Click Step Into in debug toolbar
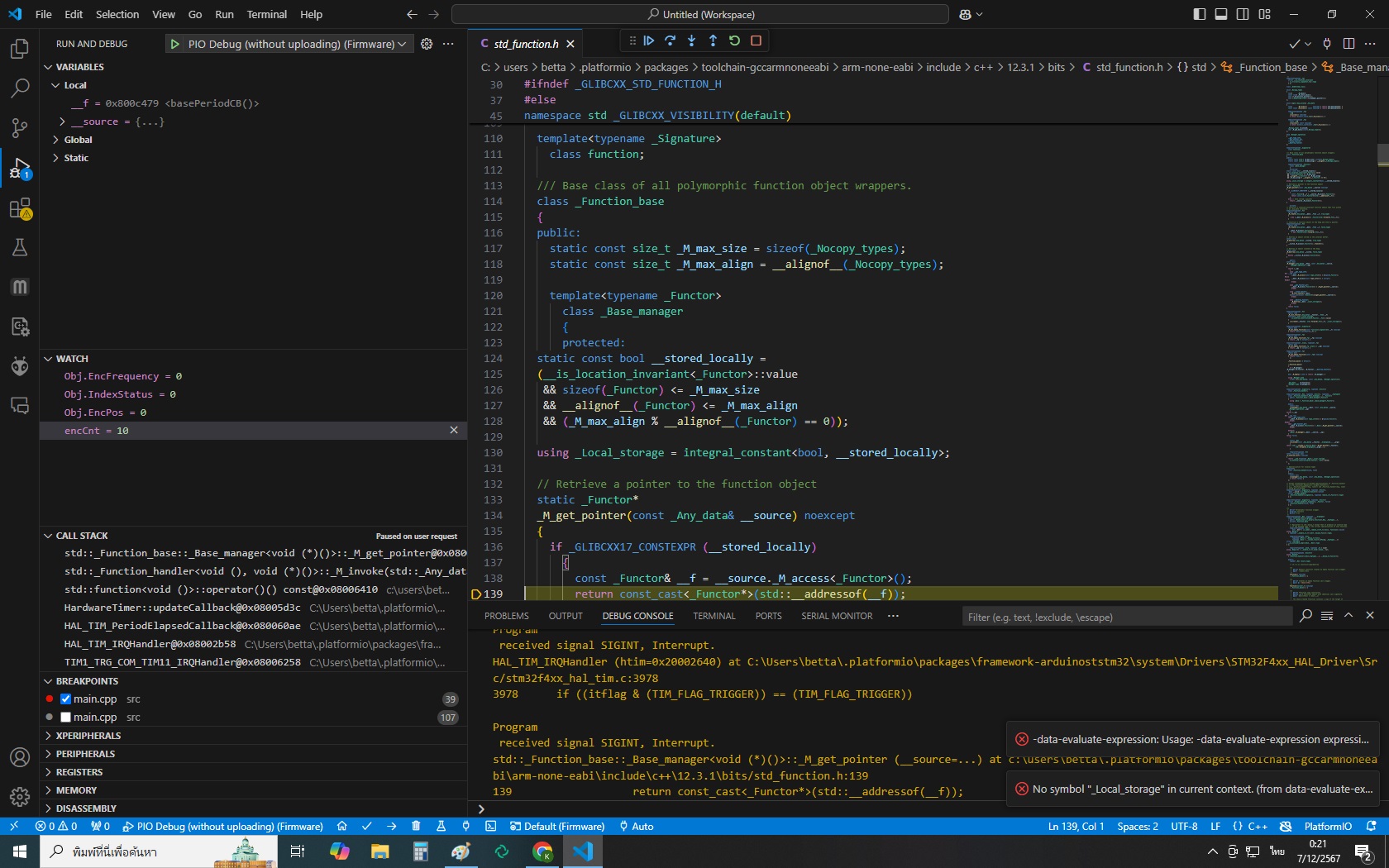Viewport: 1389px width, 868px height. click(x=692, y=41)
